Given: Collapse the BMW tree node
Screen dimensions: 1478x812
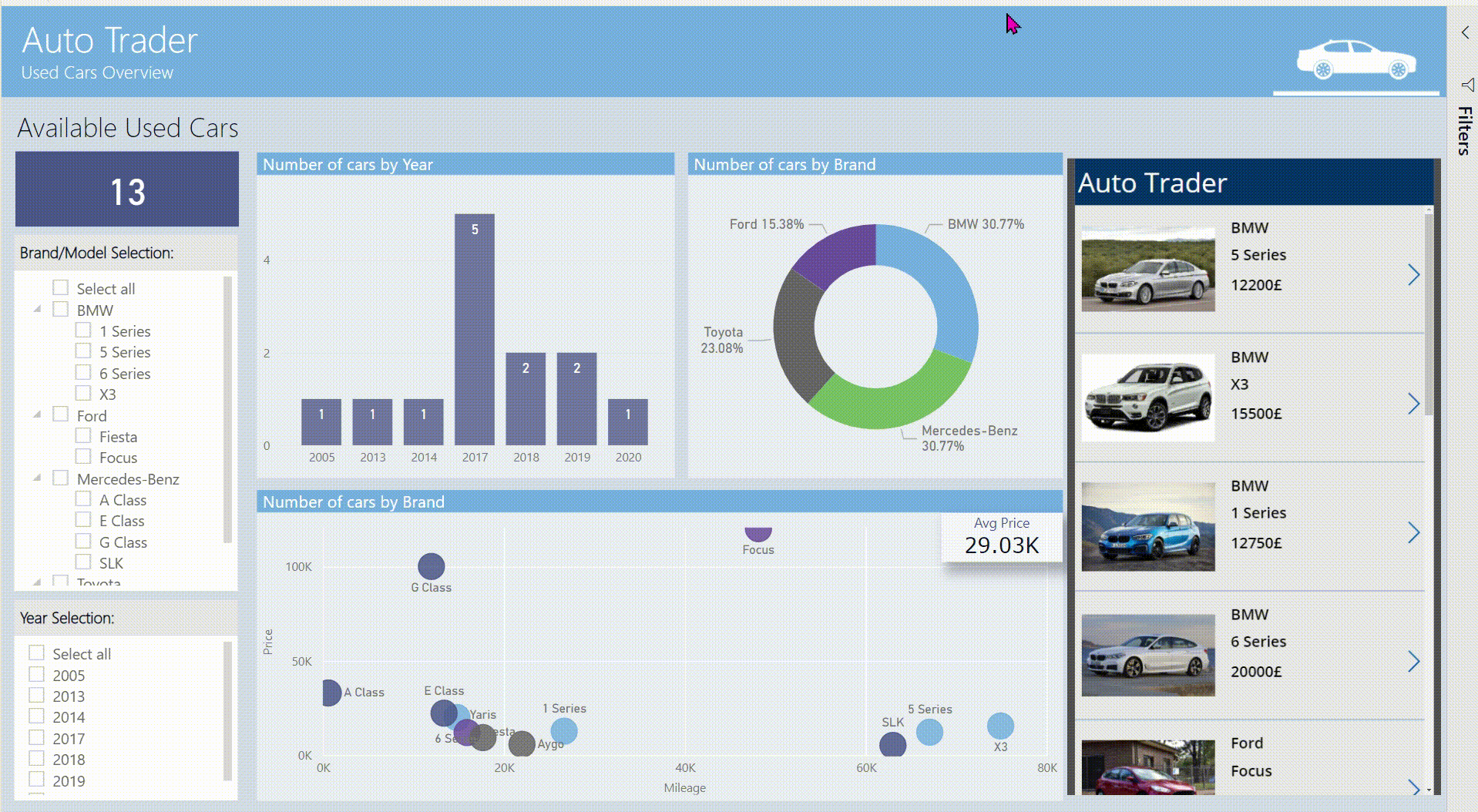Looking at the screenshot, I should pyautogui.click(x=37, y=309).
